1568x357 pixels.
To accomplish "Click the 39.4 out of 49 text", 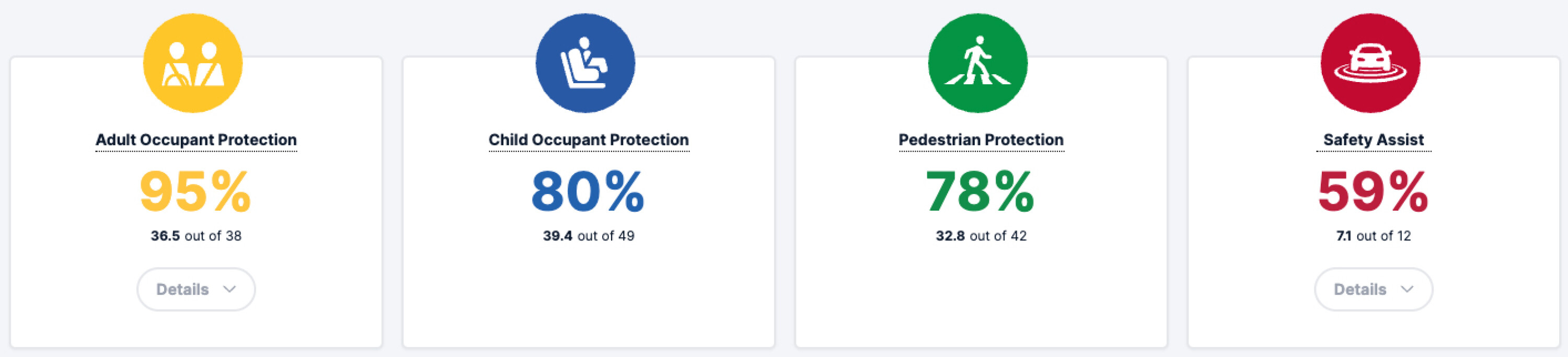I will point(589,236).
